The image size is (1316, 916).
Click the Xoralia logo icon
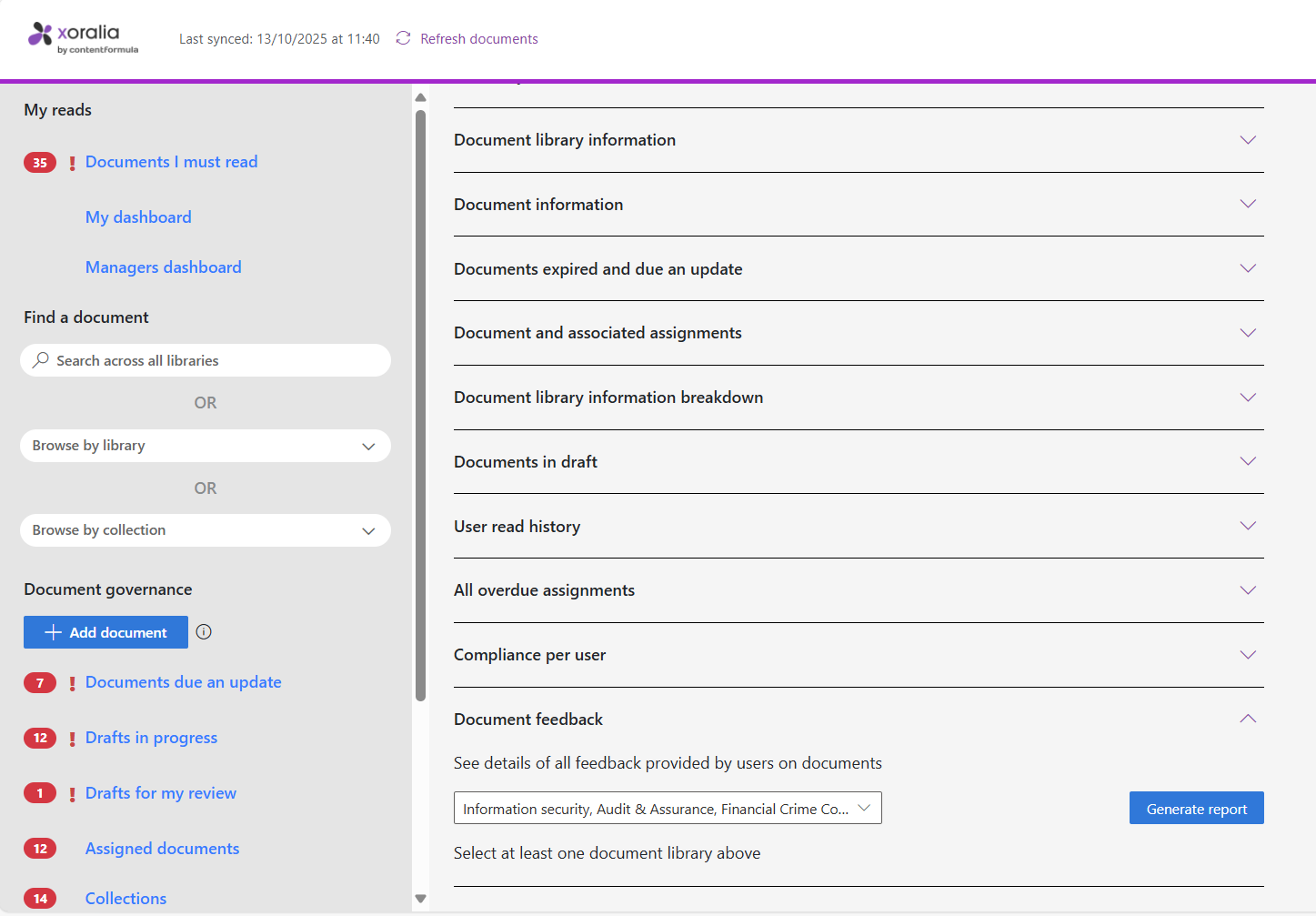[40, 35]
